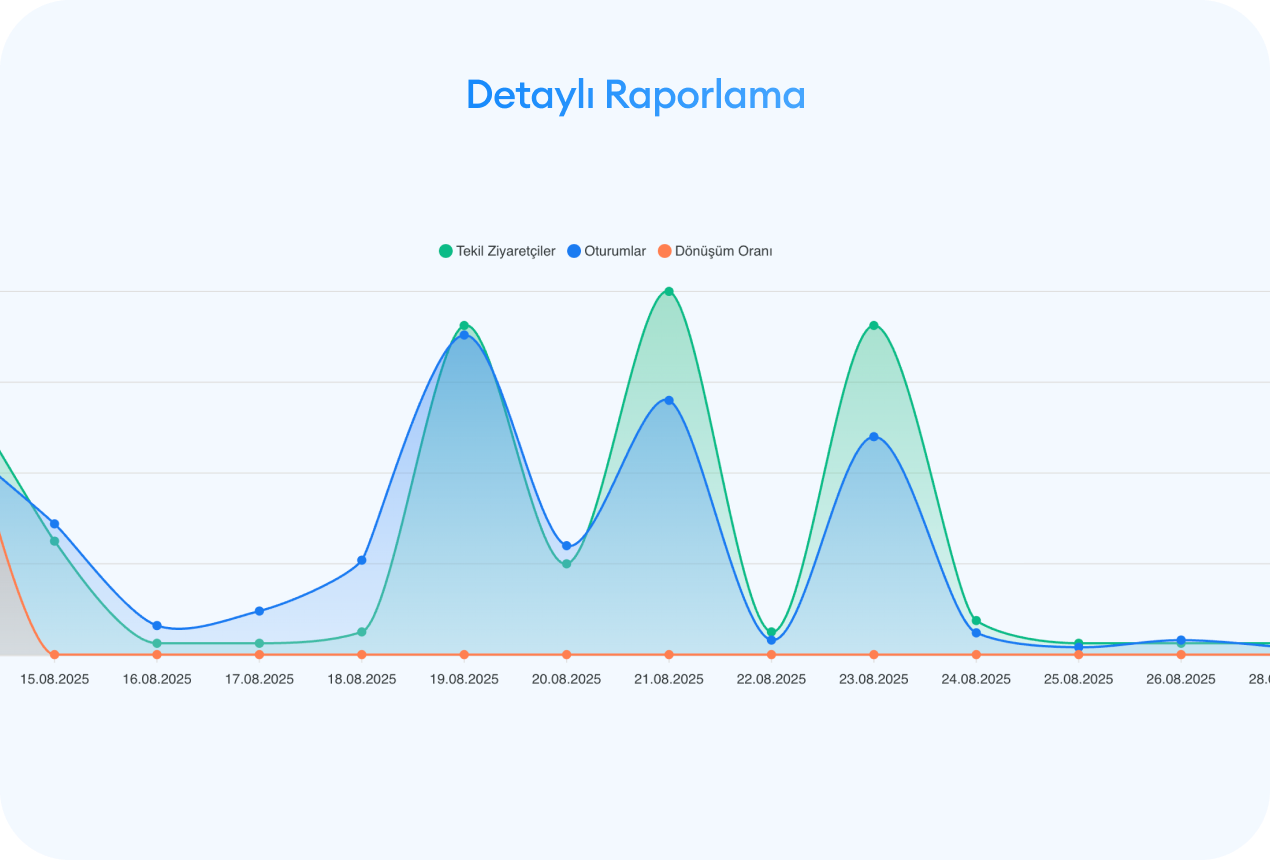Select green data point on 23.08.2025
Viewport: 1270px width, 860px height.
click(874, 325)
